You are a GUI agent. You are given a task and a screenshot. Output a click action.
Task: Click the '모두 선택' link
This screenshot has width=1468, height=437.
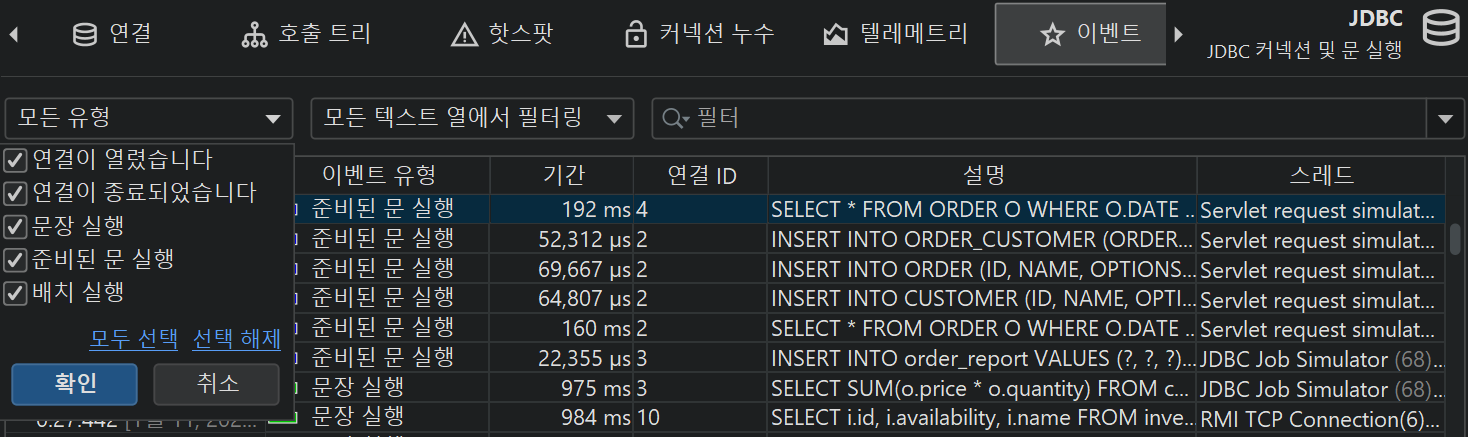coord(133,339)
